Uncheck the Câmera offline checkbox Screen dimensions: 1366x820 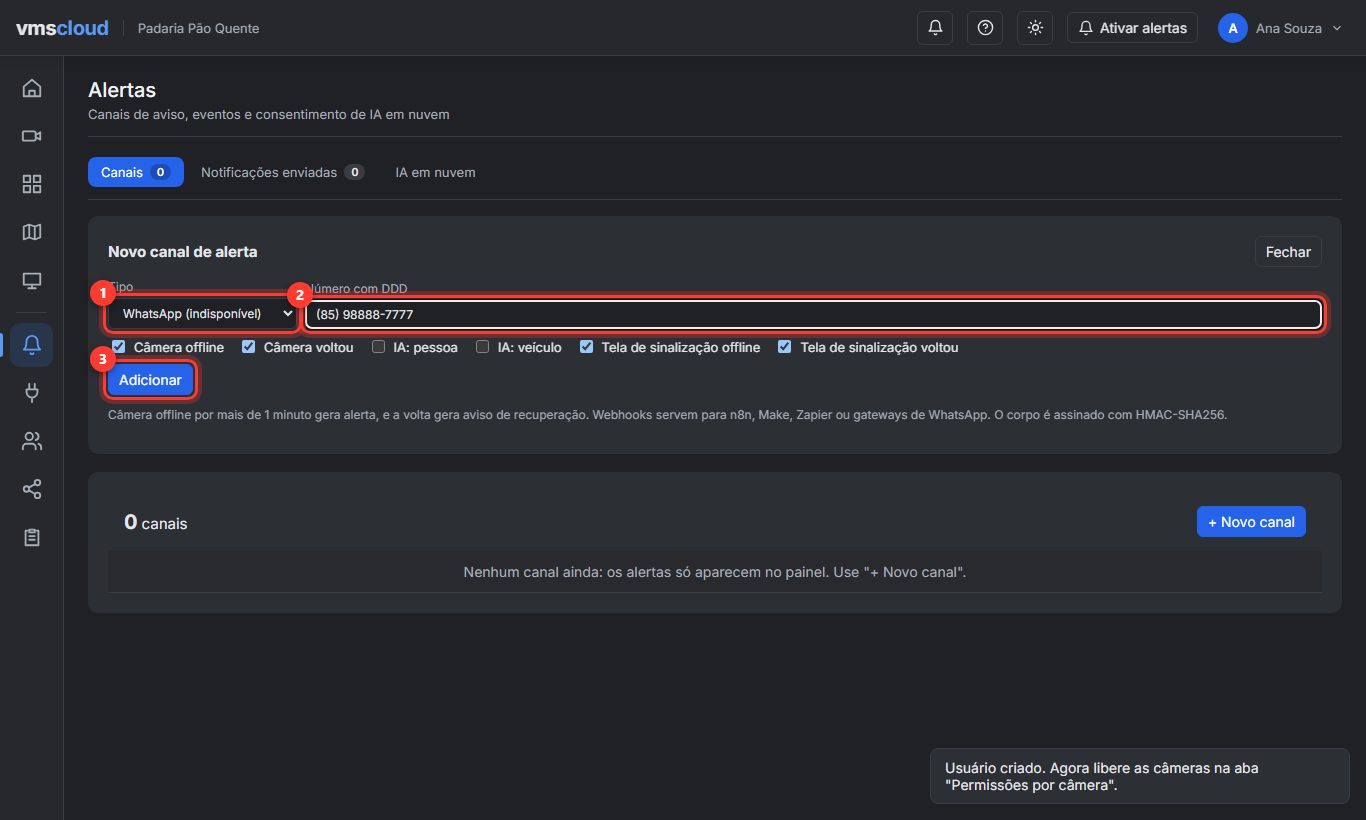(x=119, y=347)
